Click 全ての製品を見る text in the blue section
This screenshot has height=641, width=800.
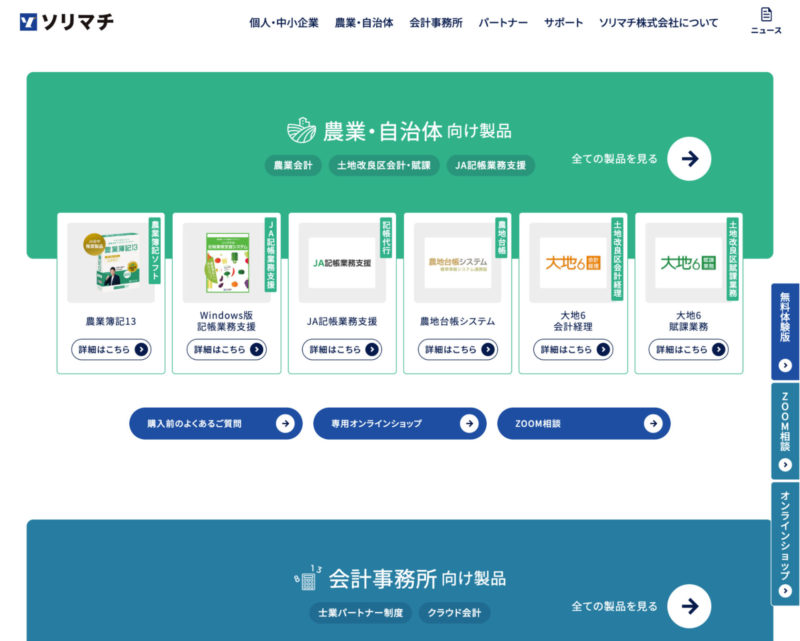[614, 606]
